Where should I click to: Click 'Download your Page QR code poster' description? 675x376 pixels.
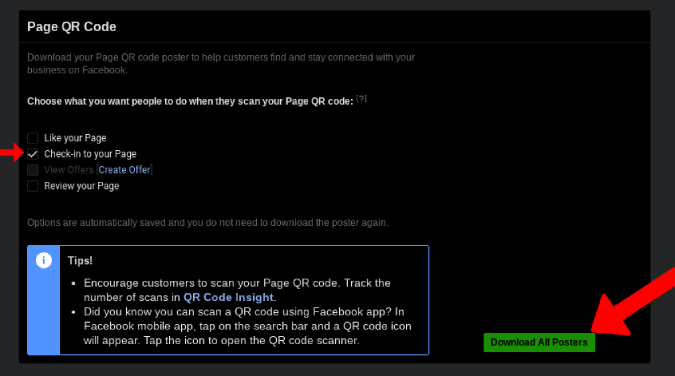tap(221, 64)
